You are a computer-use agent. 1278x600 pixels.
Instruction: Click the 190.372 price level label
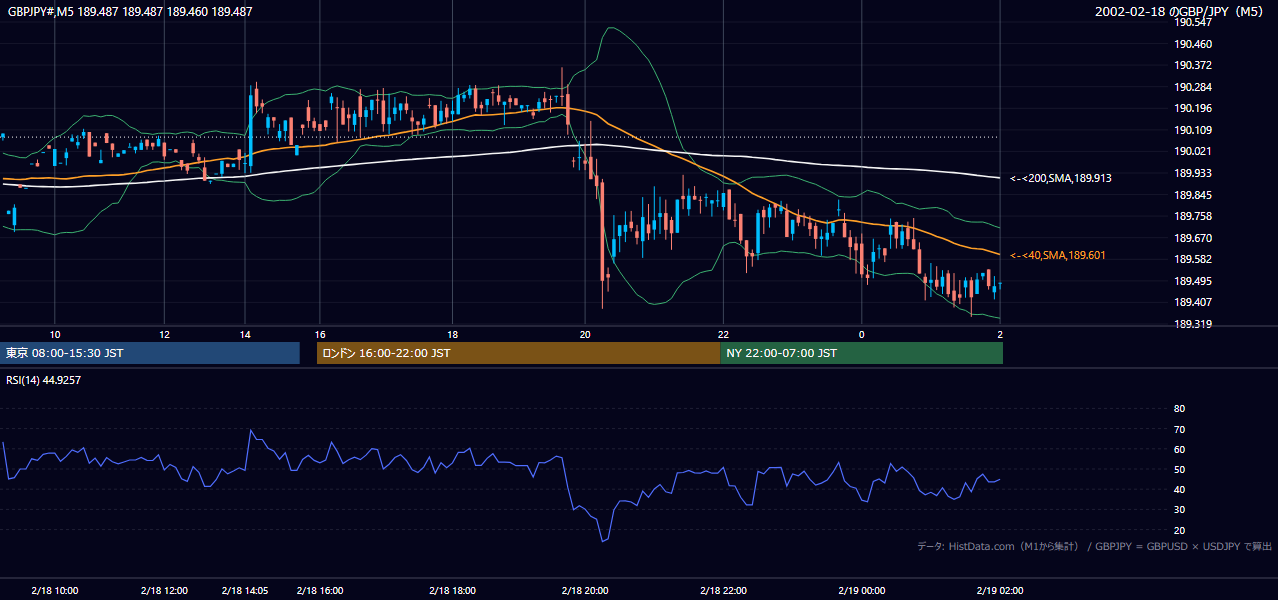pyautogui.click(x=1193, y=65)
